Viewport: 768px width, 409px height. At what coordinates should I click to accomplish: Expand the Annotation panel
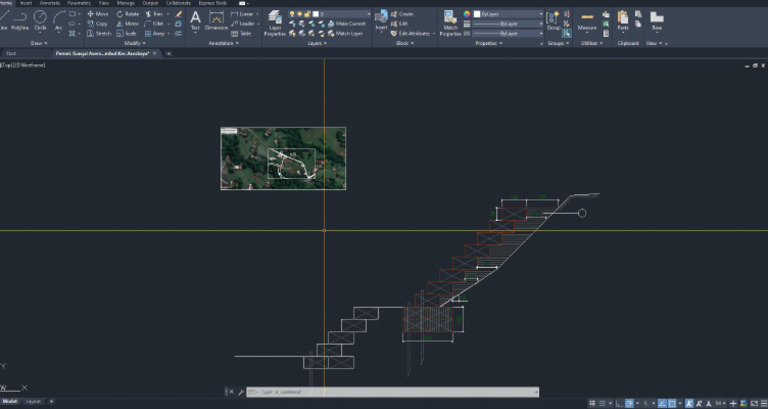(x=223, y=43)
